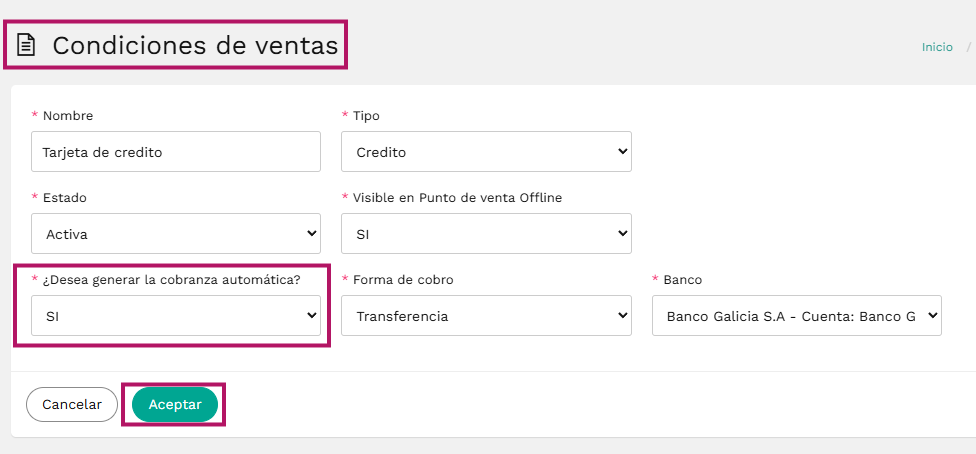Open the cobranza automática dropdown set to SI
Screen dimensions: 976x454
pos(176,316)
